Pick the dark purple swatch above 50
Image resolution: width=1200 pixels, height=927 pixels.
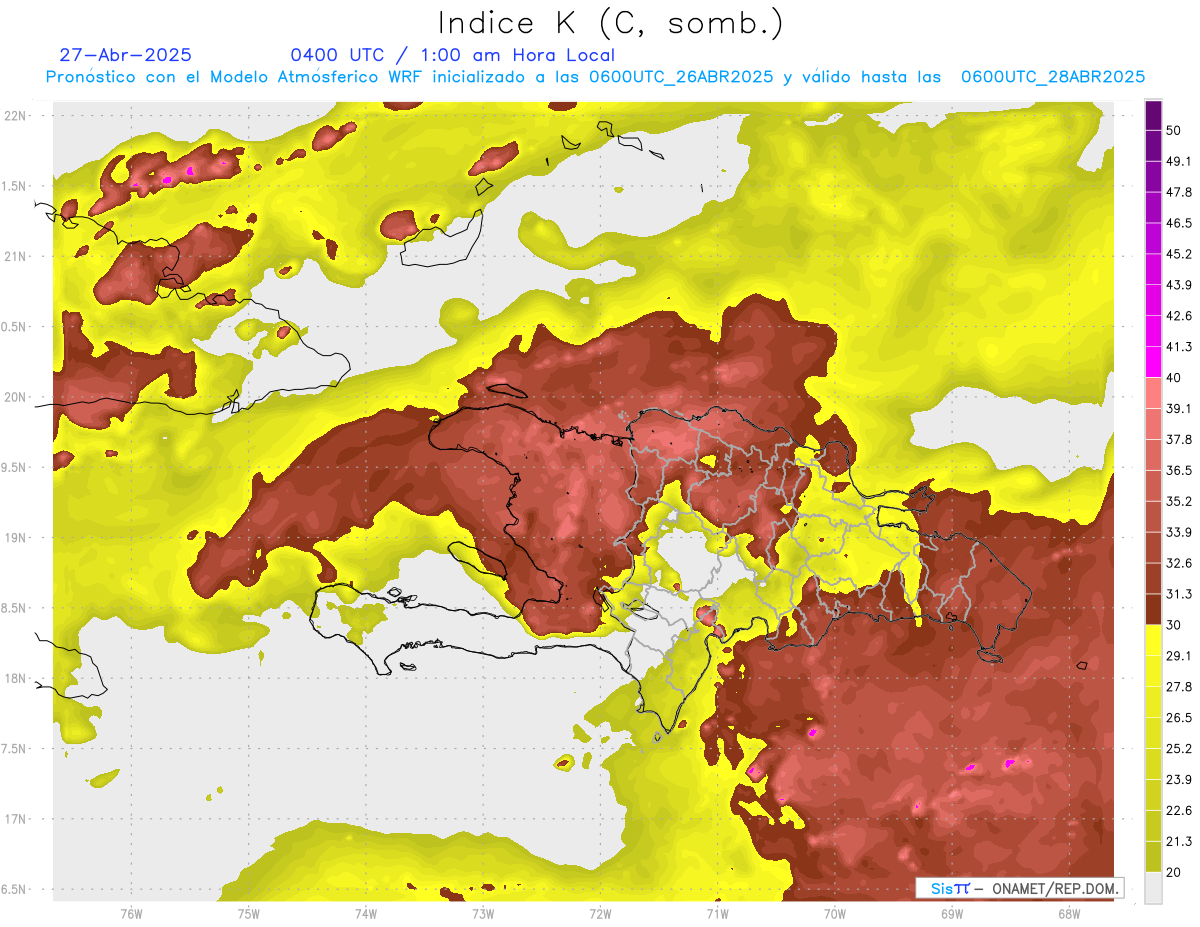[x=1153, y=115]
